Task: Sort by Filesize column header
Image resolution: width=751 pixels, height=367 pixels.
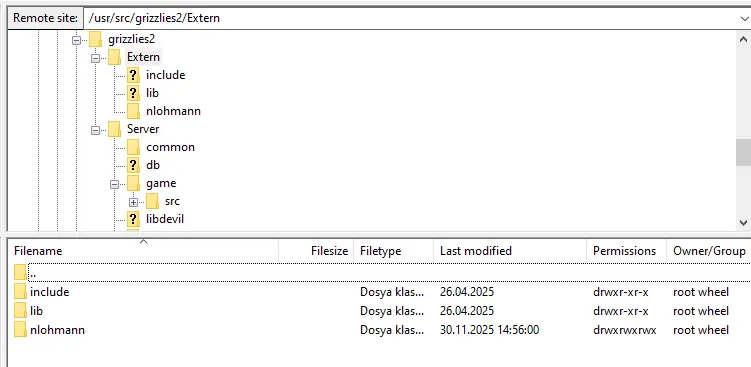Action: pyautogui.click(x=316, y=251)
